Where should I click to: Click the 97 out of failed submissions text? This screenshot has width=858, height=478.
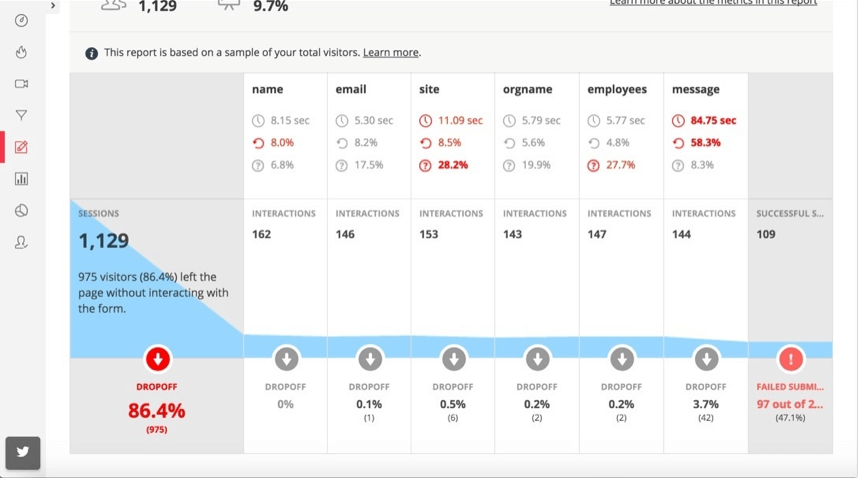[790, 404]
